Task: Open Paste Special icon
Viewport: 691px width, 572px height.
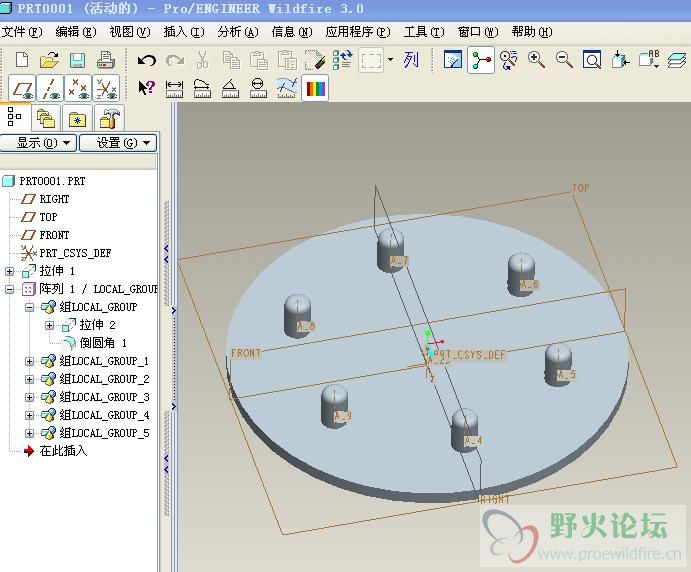Action: coord(287,60)
